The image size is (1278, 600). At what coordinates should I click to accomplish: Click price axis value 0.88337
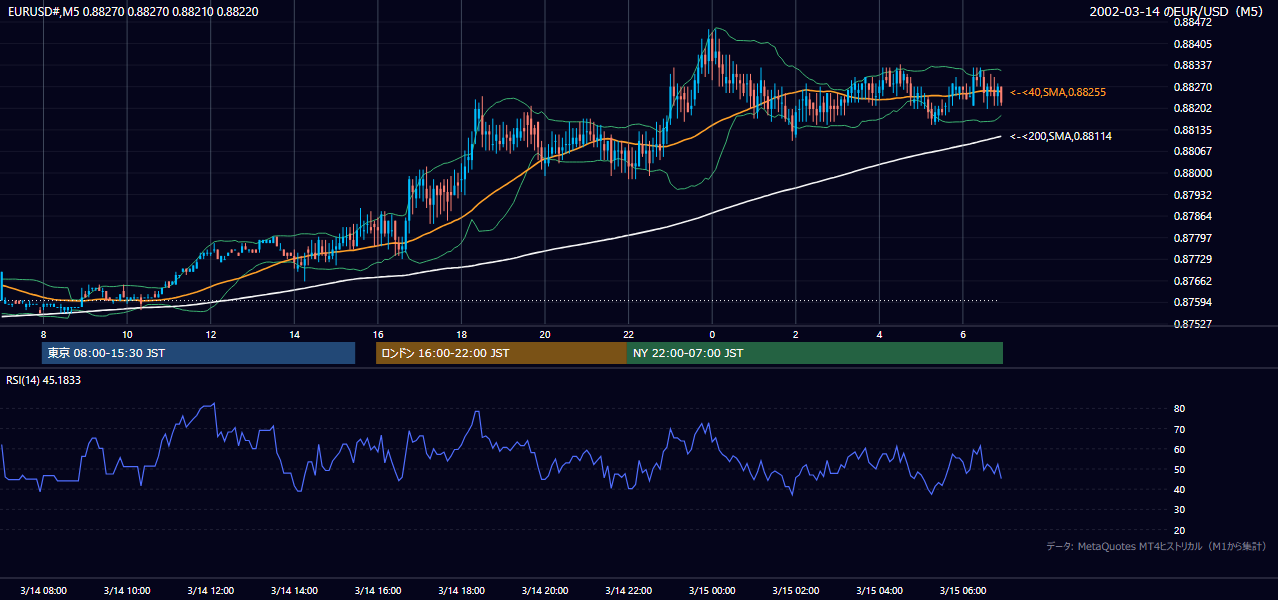[x=1192, y=65]
